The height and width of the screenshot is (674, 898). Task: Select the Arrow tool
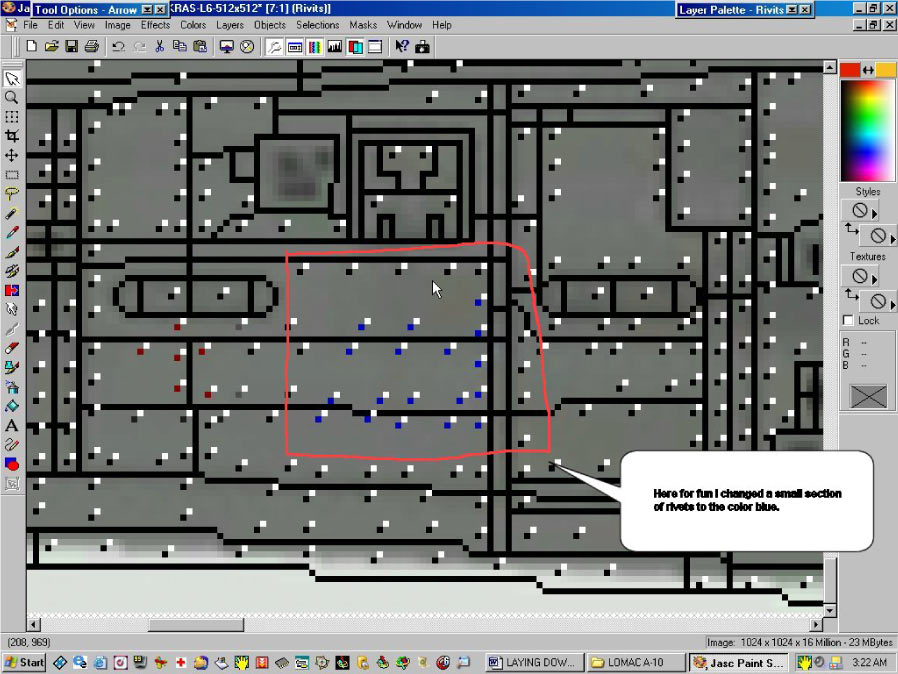pos(12,78)
